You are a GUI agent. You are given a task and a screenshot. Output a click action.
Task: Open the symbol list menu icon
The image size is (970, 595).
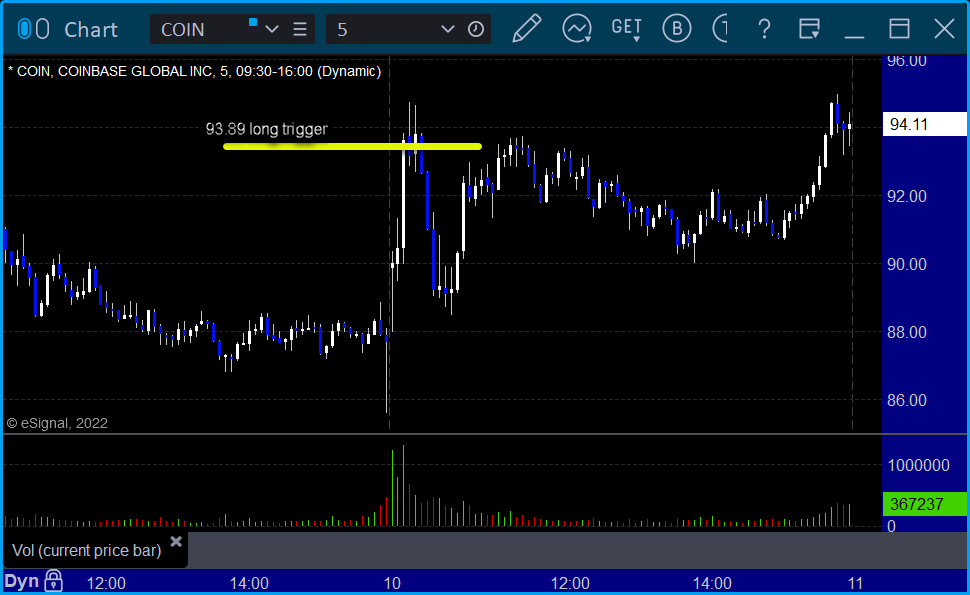click(300, 29)
